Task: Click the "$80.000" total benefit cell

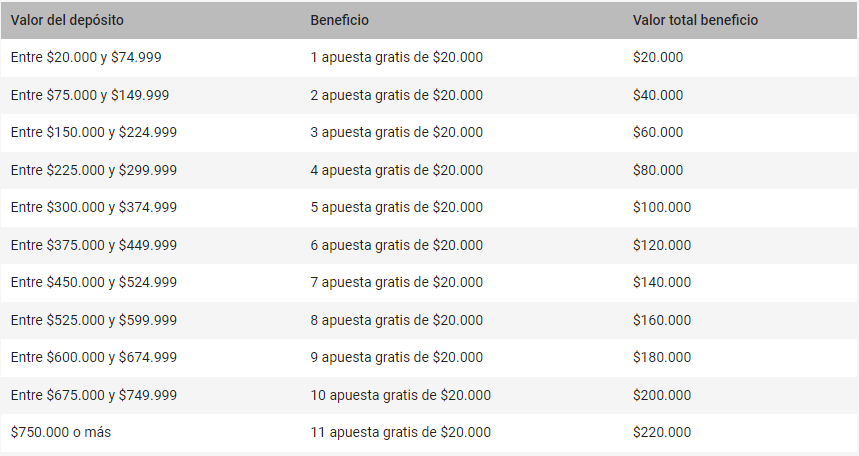Action: click(658, 170)
